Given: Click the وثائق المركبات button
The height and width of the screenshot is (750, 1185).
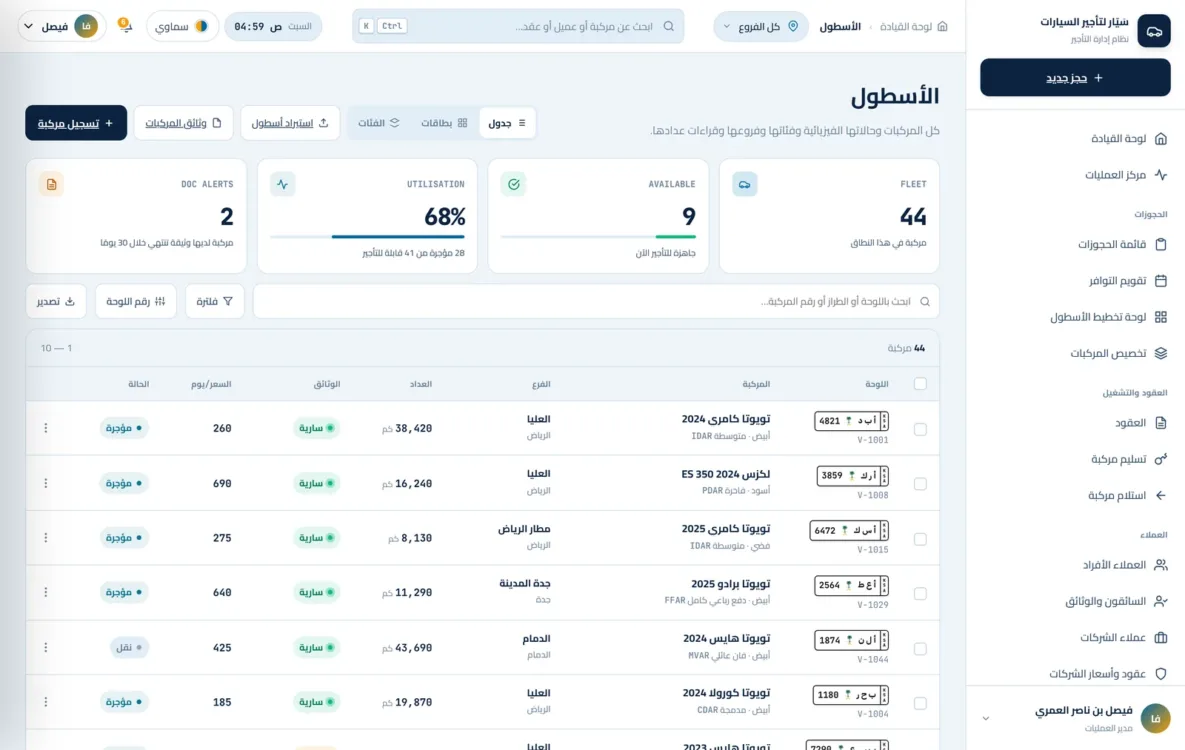Looking at the screenshot, I should 184,123.
